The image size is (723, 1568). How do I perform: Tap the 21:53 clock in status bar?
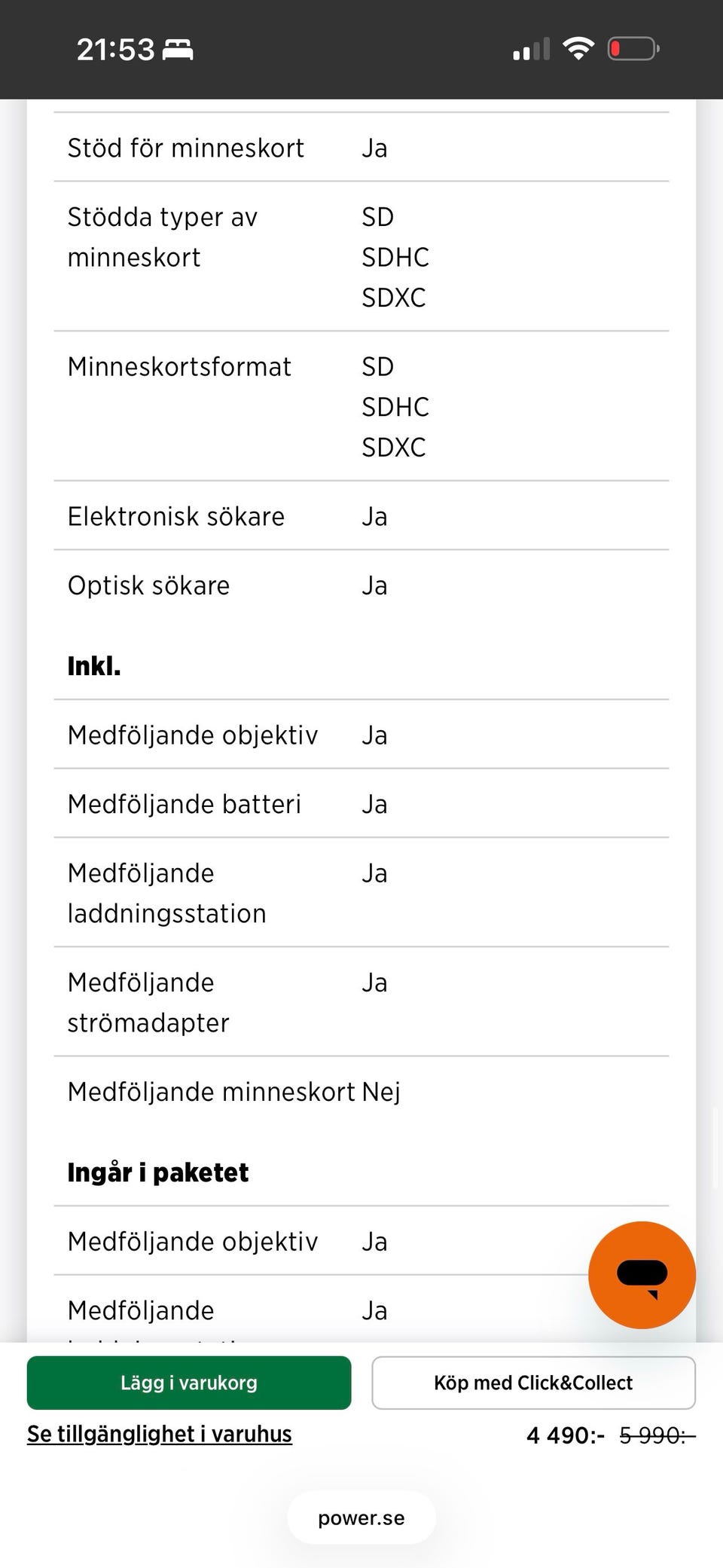115,50
